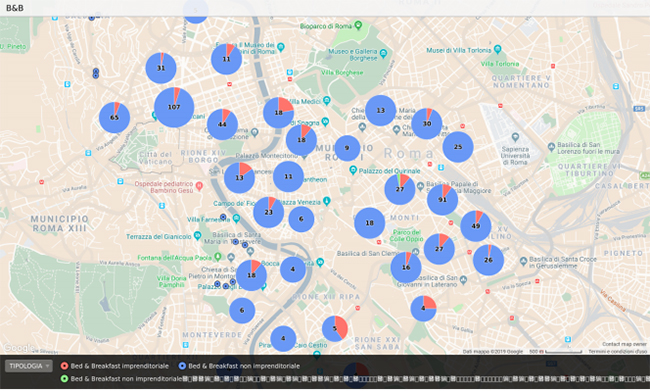Click the 18 cluster beside Villa Medici

click(279, 113)
